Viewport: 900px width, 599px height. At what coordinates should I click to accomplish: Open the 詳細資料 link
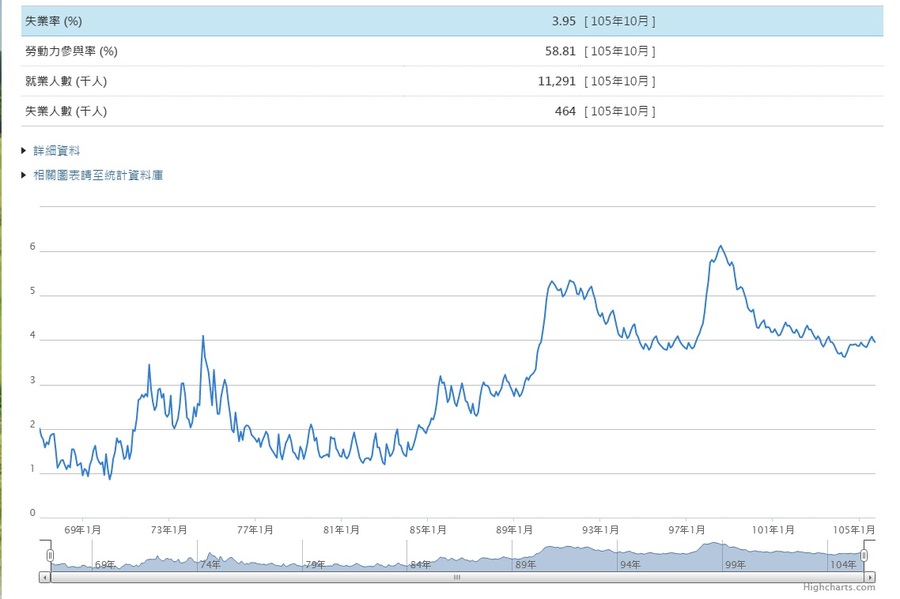tap(56, 151)
